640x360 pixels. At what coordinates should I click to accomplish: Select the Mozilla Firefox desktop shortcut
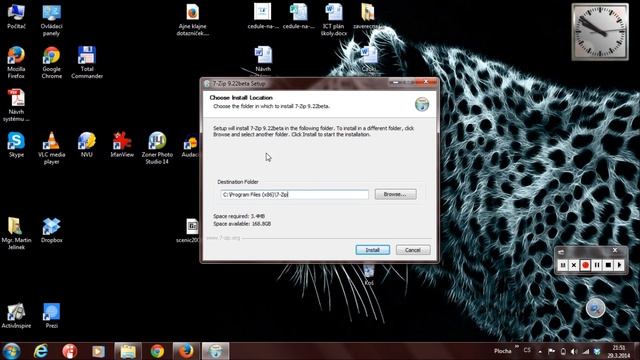[x=16, y=62]
